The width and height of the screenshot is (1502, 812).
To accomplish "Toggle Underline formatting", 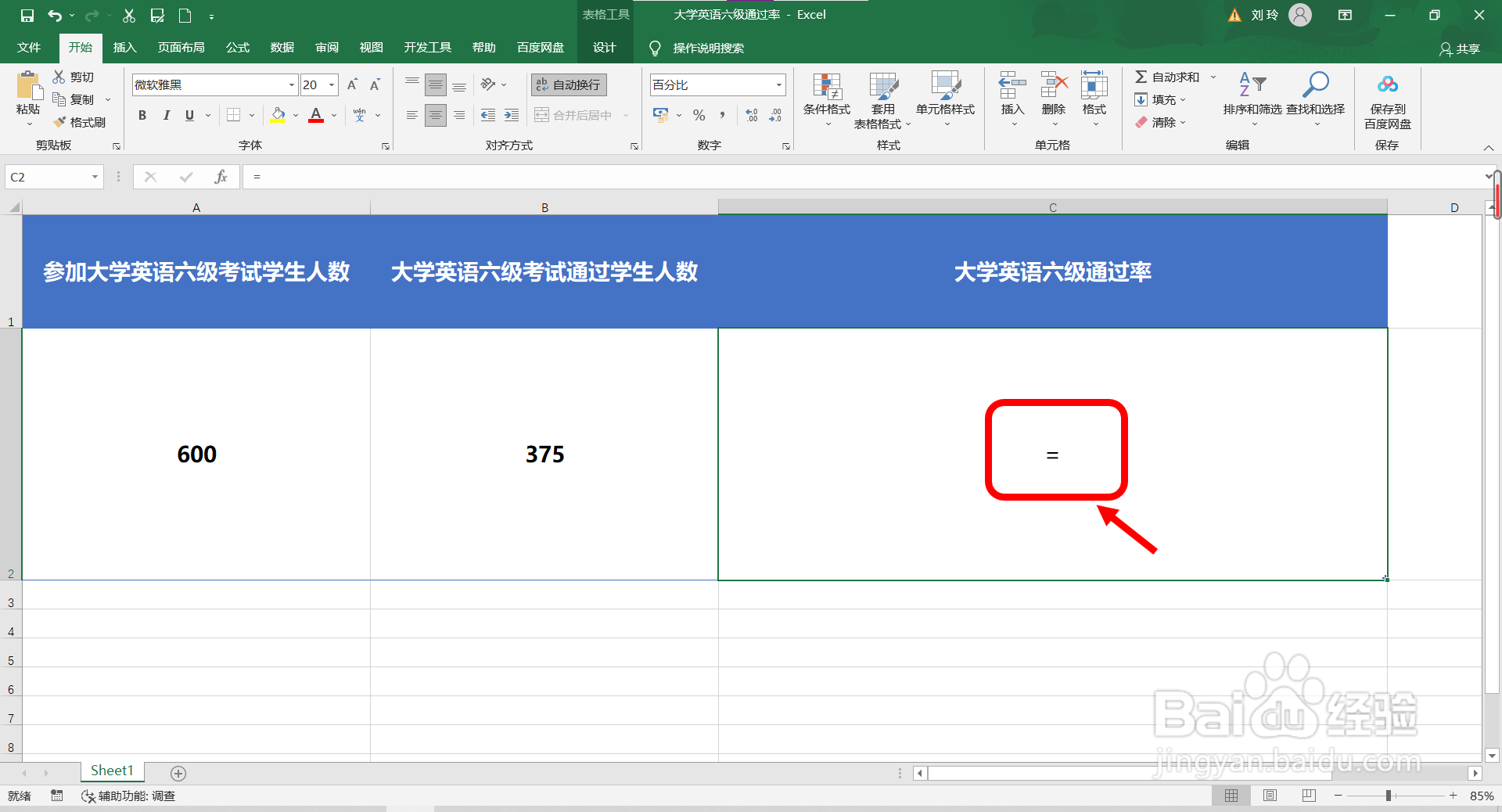I will point(189,115).
